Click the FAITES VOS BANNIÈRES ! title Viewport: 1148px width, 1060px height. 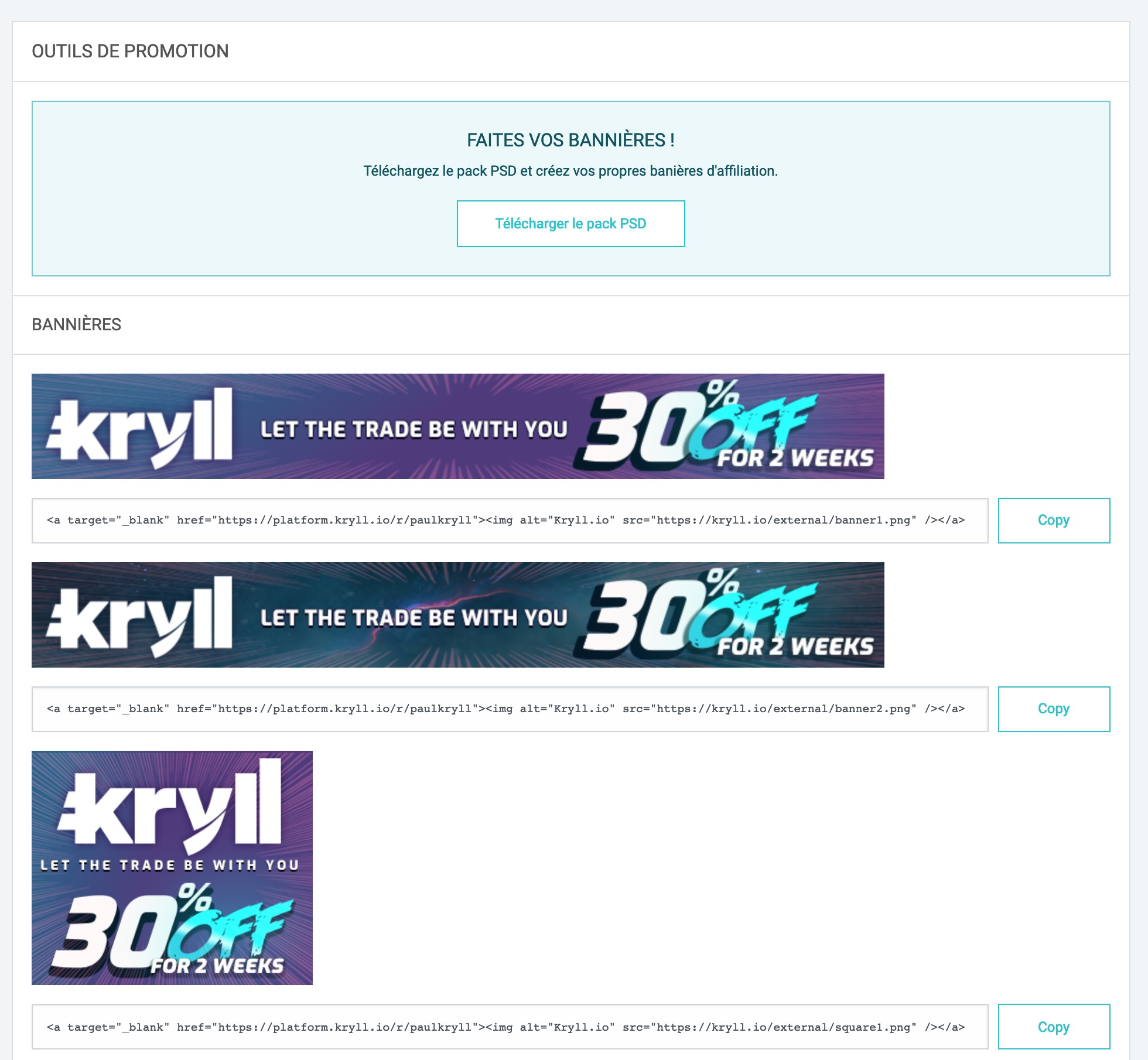[x=570, y=141]
